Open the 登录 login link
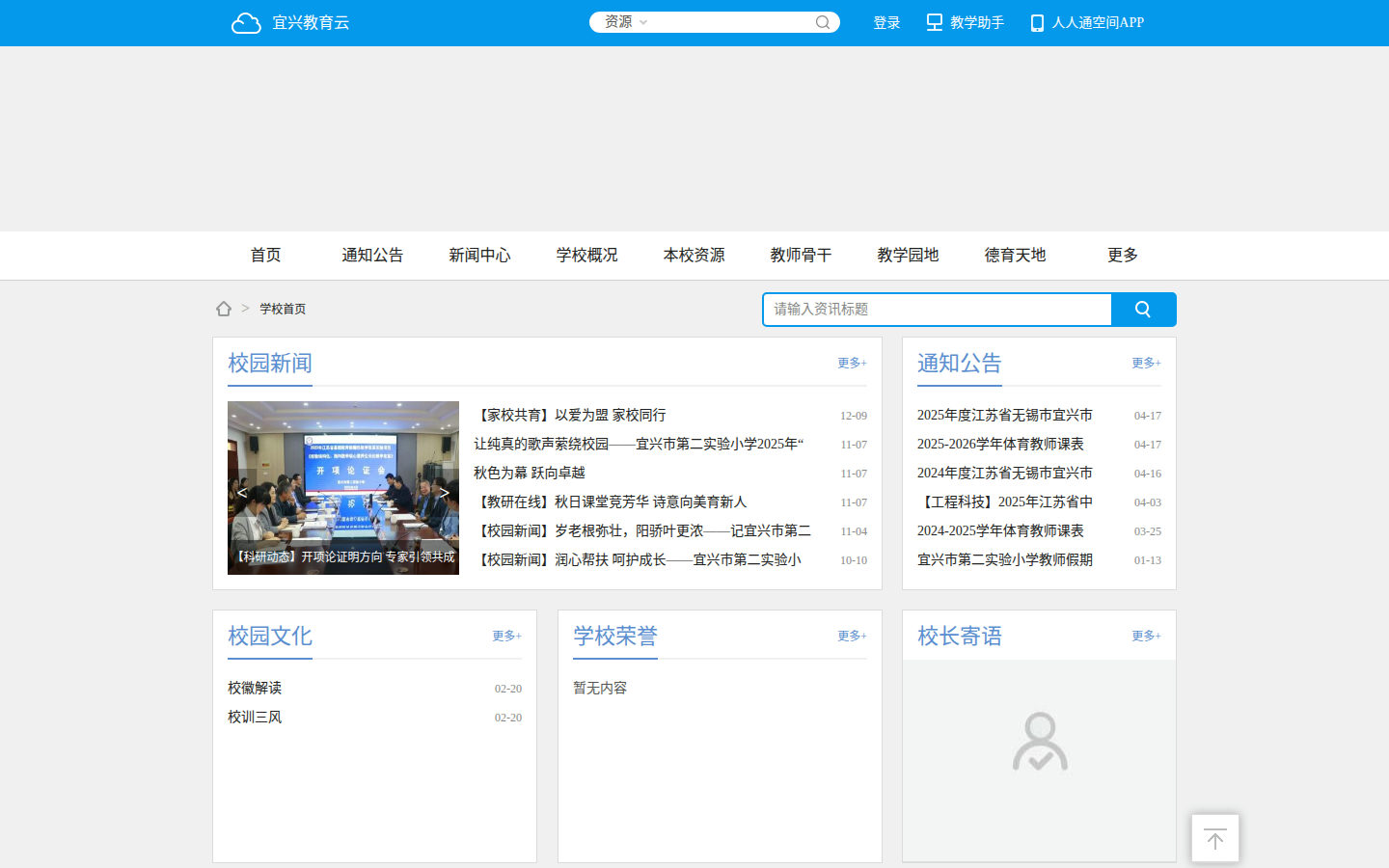The height and width of the screenshot is (868, 1389). tap(886, 23)
